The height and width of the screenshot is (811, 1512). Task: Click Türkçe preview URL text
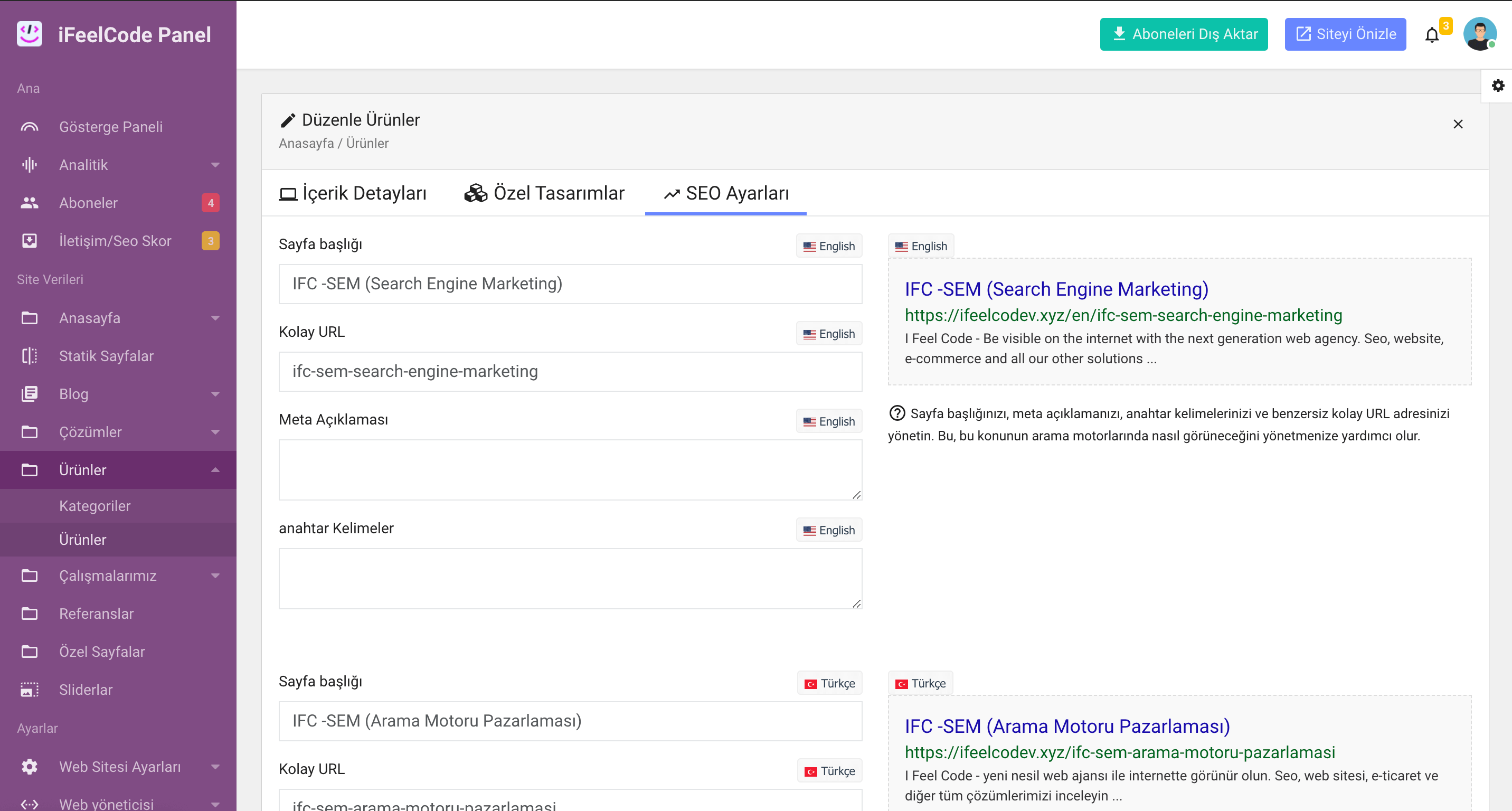(1119, 752)
